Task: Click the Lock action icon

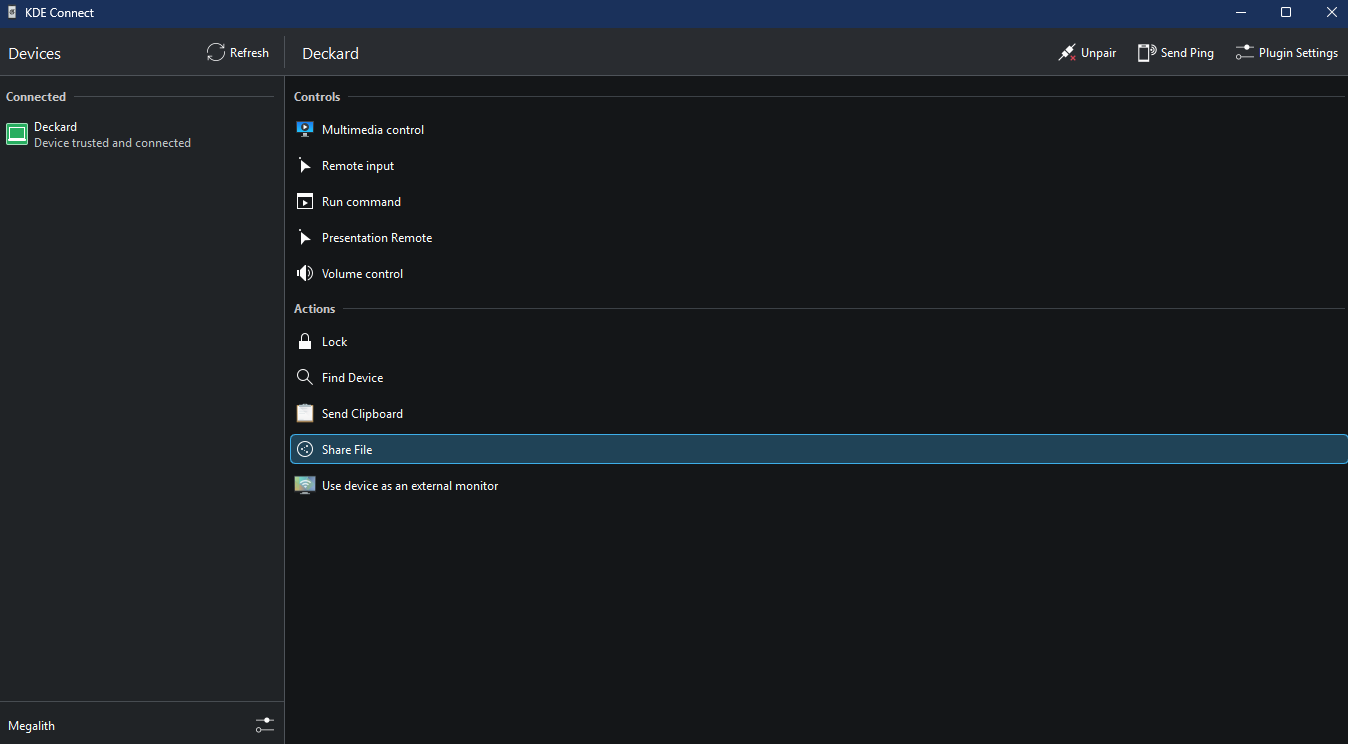Action: 305,341
